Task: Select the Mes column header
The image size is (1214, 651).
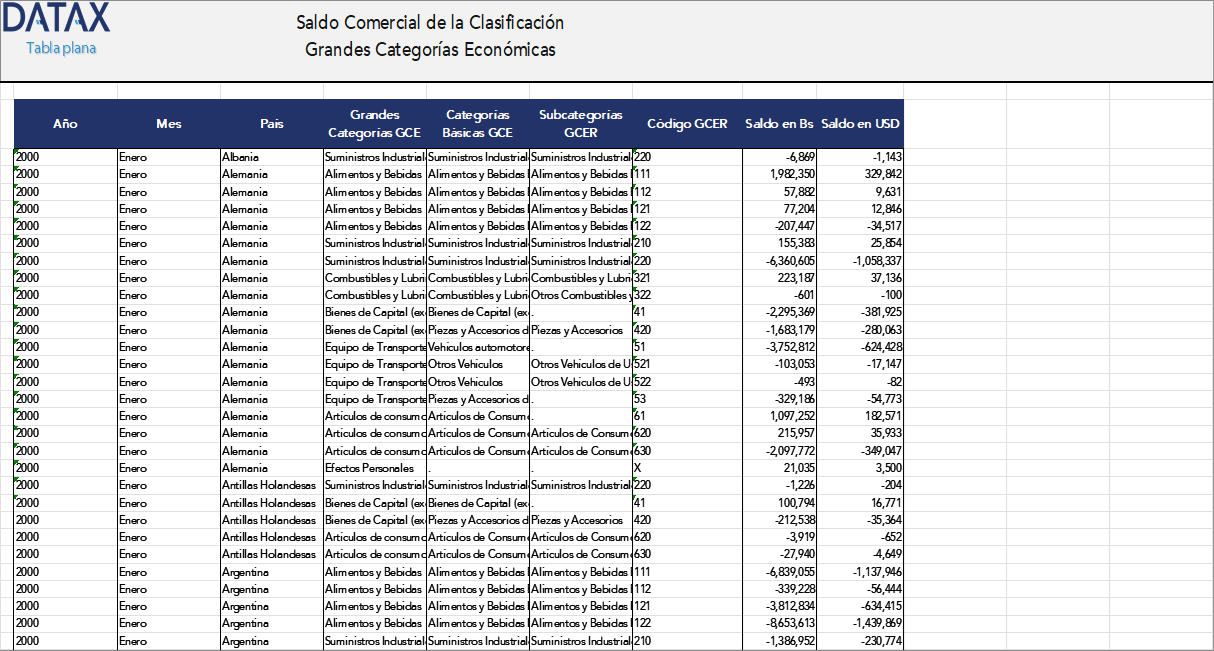Action: click(168, 124)
